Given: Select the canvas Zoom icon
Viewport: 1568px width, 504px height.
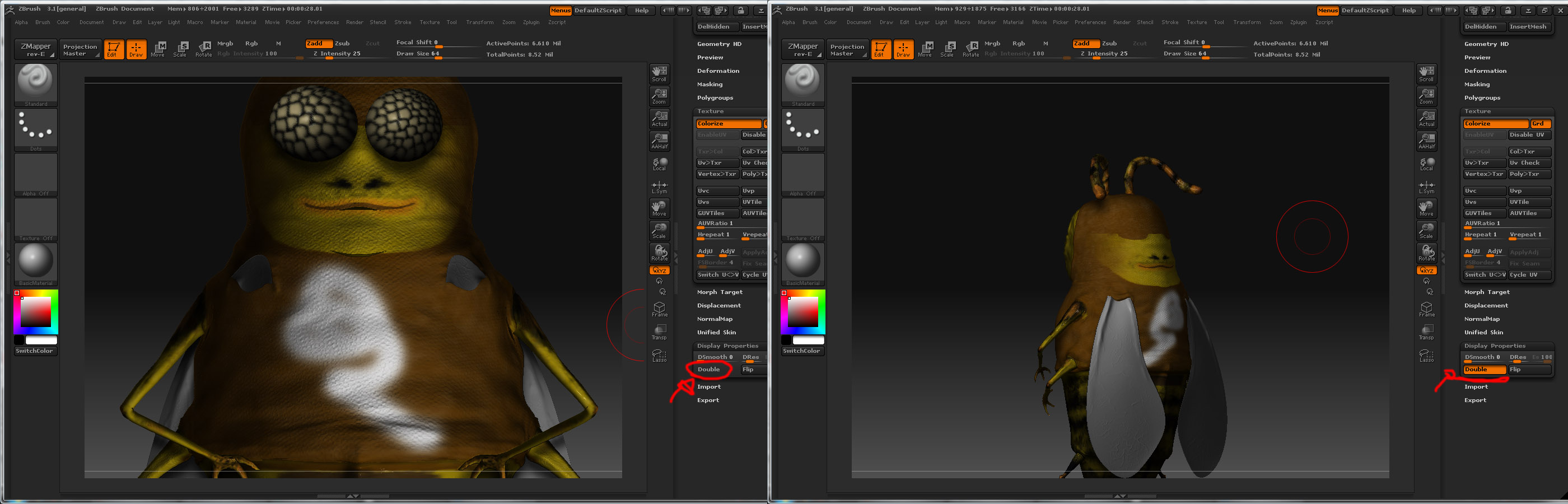Looking at the screenshot, I should (659, 96).
